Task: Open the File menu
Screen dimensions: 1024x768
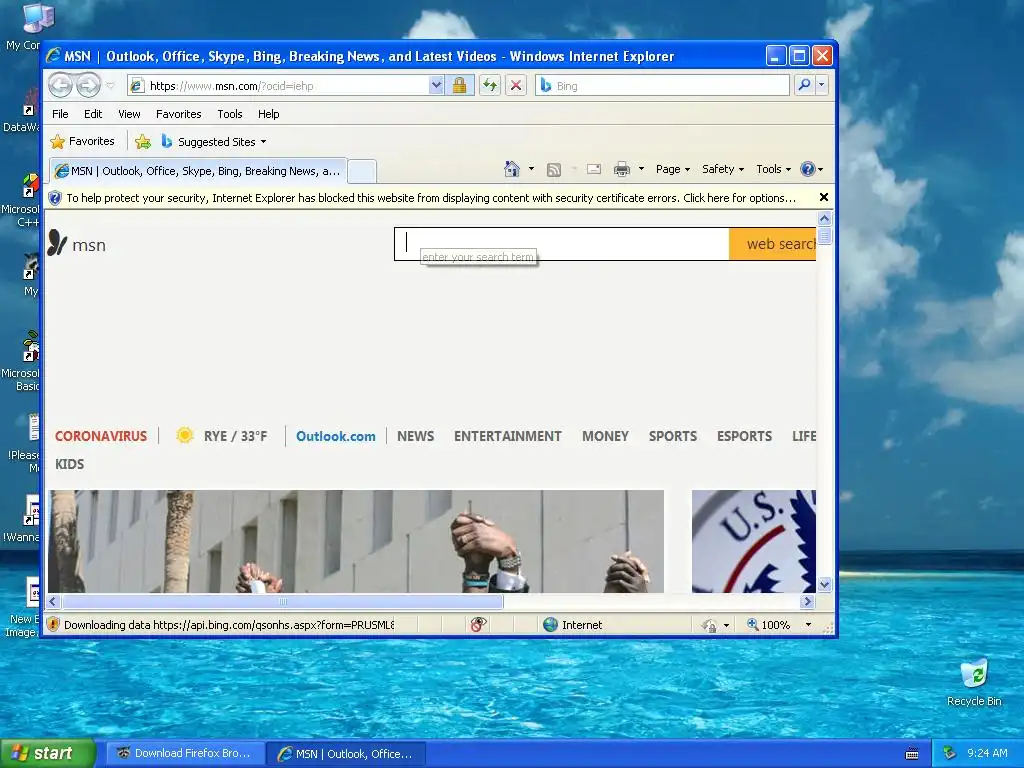Action: [x=60, y=114]
